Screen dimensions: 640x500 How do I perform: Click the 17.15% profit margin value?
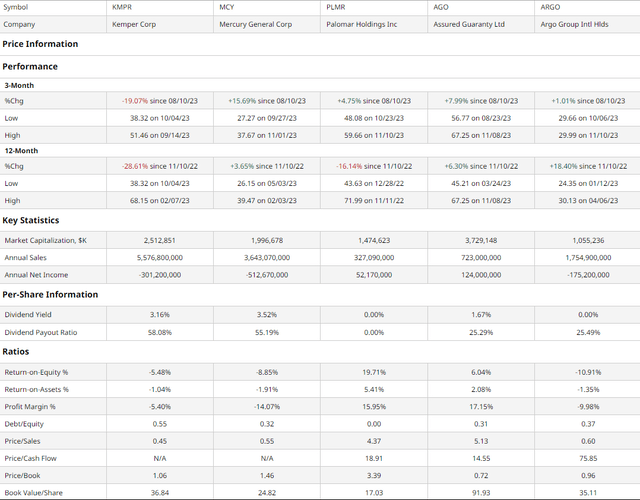481,407
